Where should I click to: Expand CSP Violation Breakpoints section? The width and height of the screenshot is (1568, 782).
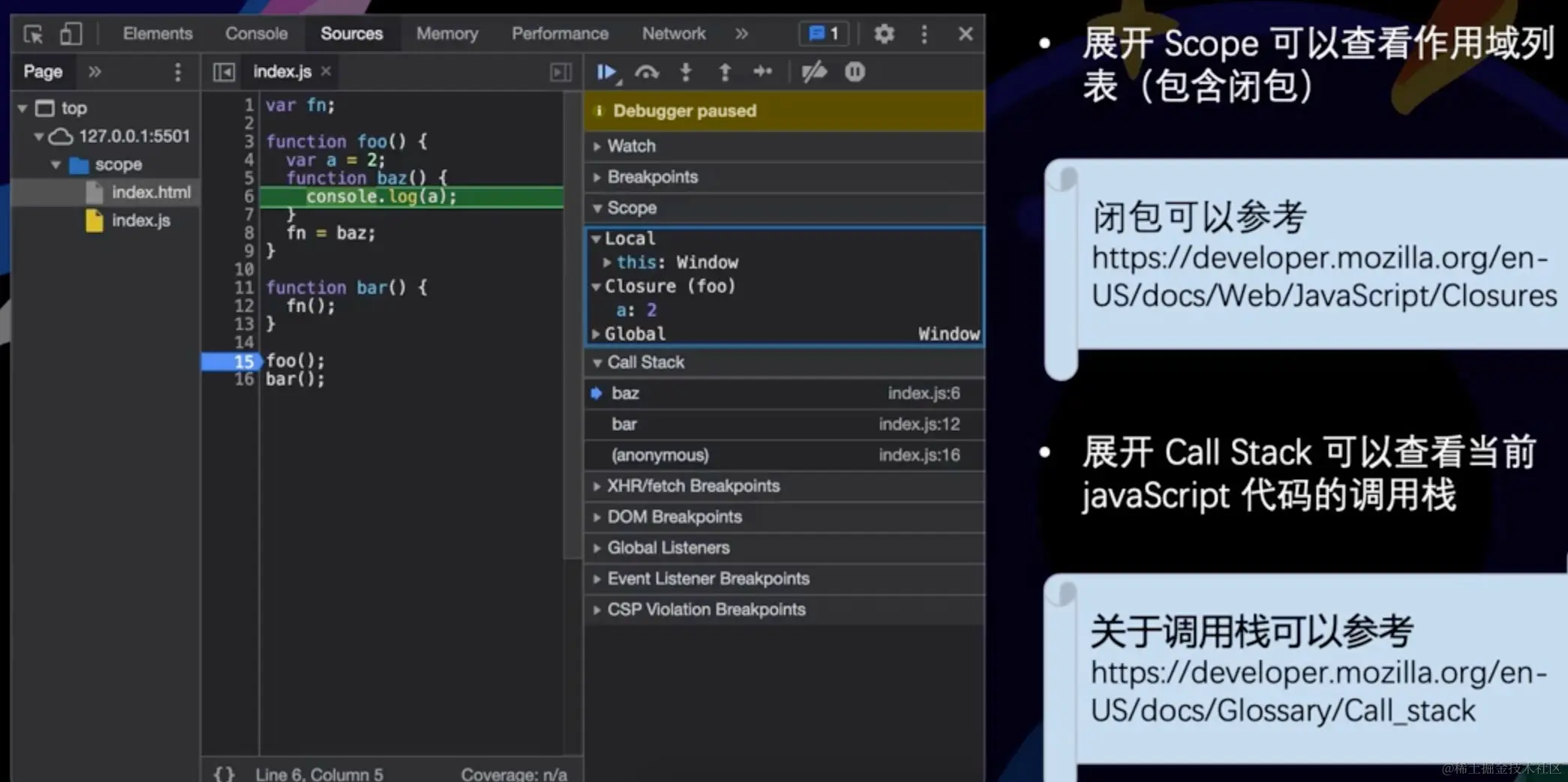pos(784,610)
